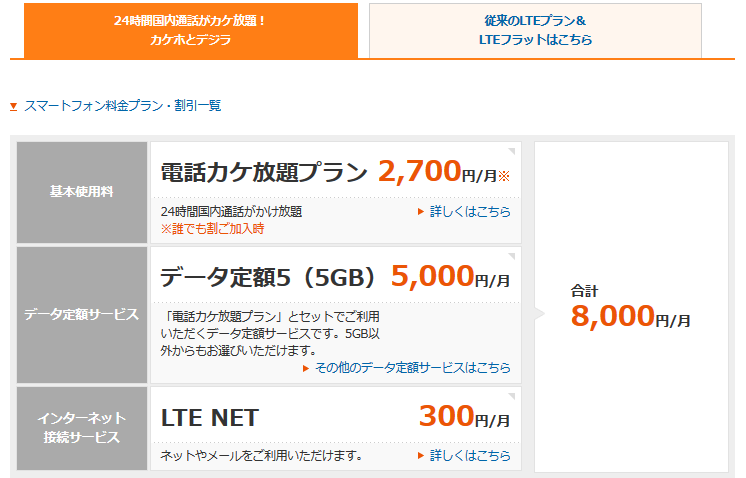Image resolution: width=746 pixels, height=478 pixels.
Task: Open その他のデータ定額サービスはこちら link
Action: (412, 368)
